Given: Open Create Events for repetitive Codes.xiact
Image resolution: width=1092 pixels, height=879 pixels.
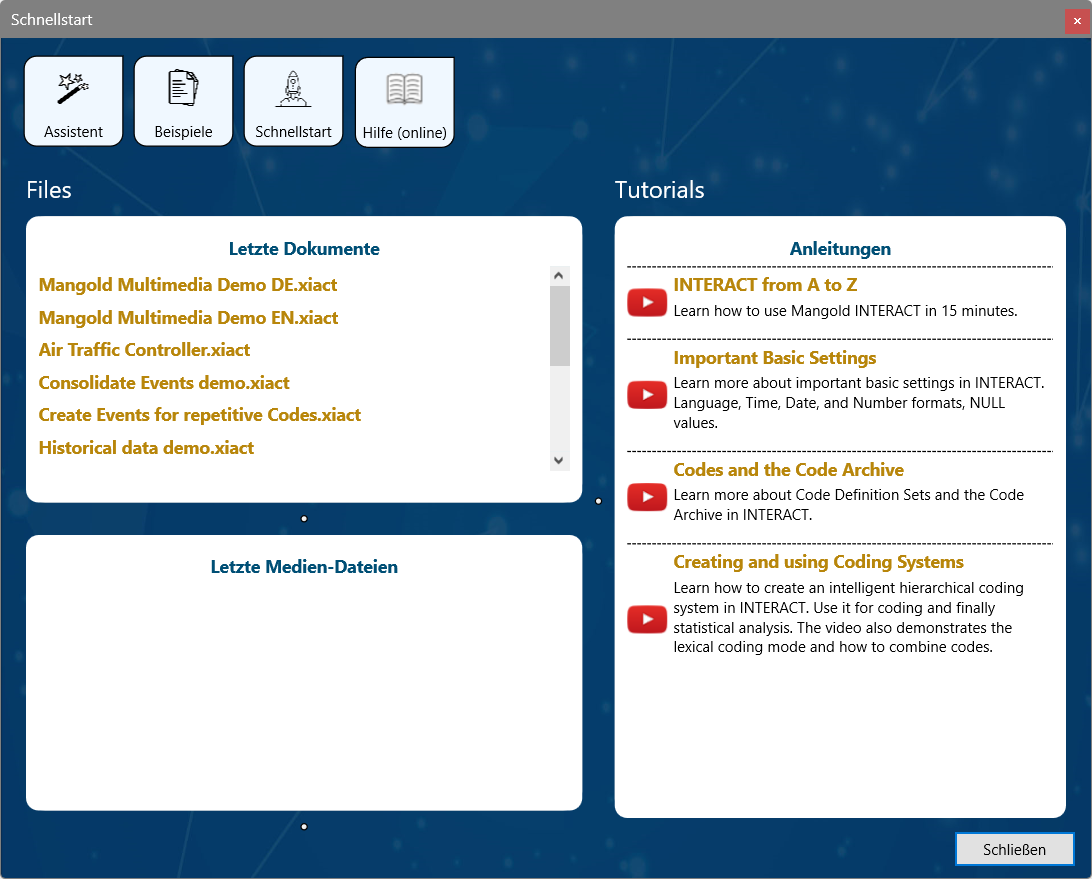Looking at the screenshot, I should pos(200,414).
